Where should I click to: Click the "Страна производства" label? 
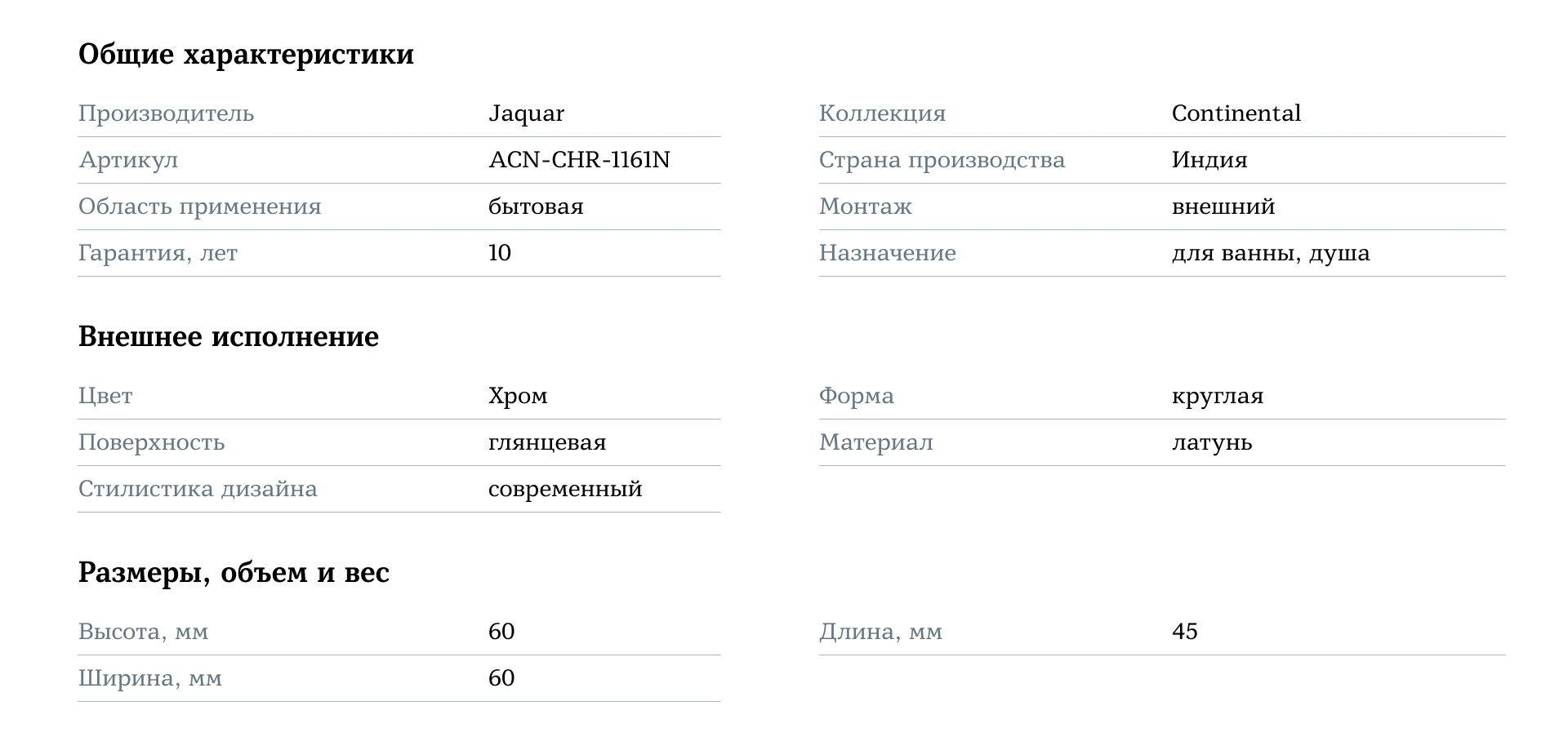(x=942, y=160)
